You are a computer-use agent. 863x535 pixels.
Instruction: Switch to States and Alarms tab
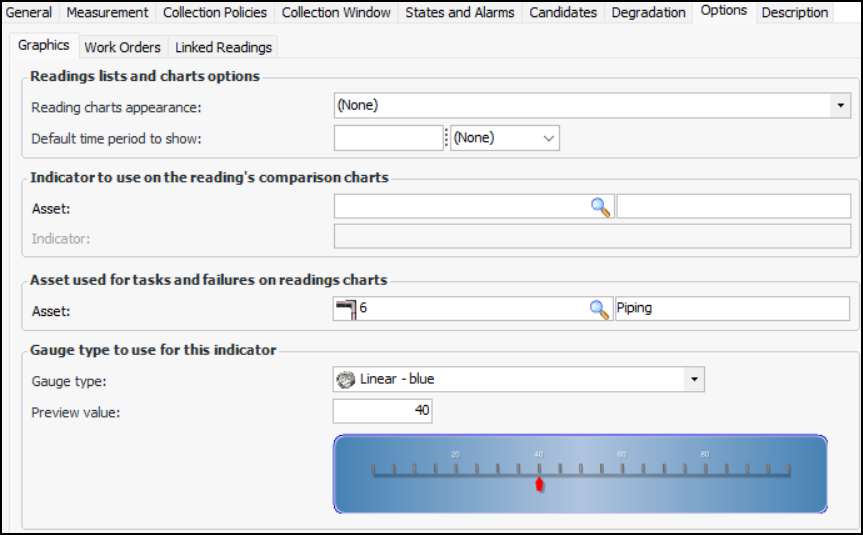tap(460, 12)
